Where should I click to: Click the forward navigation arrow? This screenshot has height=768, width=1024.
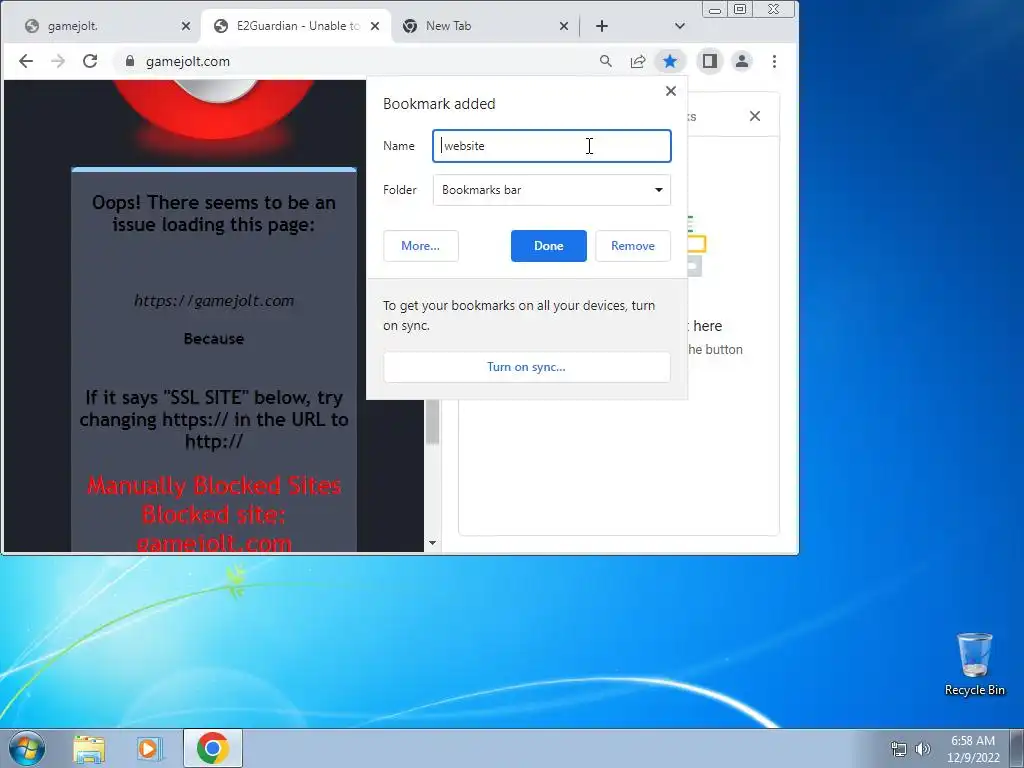point(58,61)
